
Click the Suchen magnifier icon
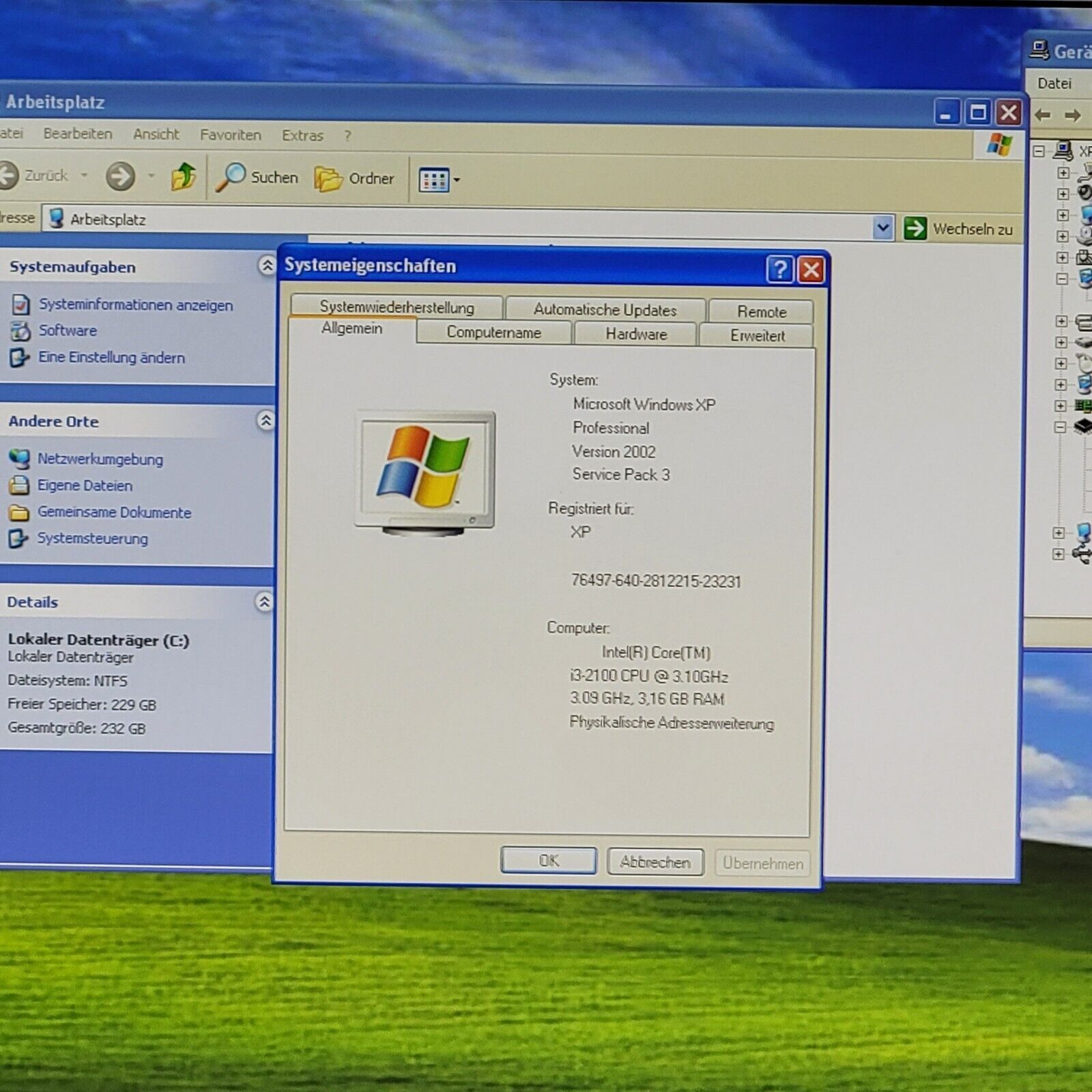(231, 177)
